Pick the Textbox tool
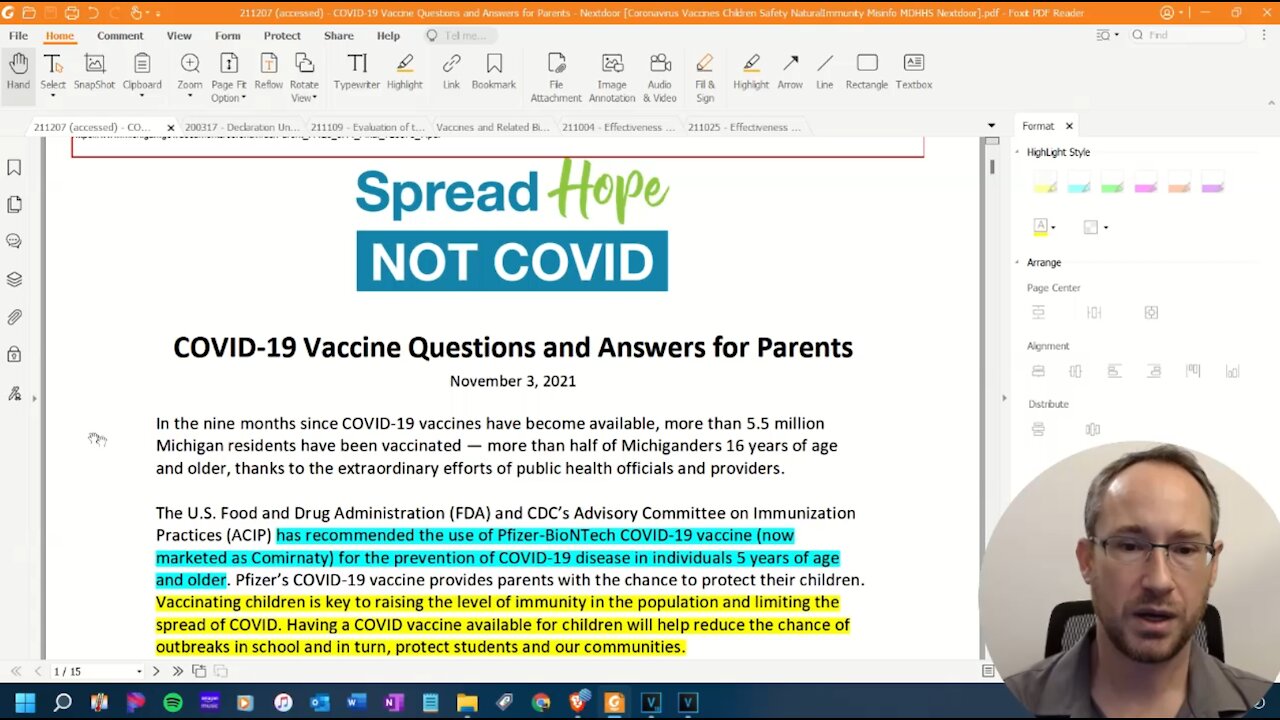 (x=914, y=72)
